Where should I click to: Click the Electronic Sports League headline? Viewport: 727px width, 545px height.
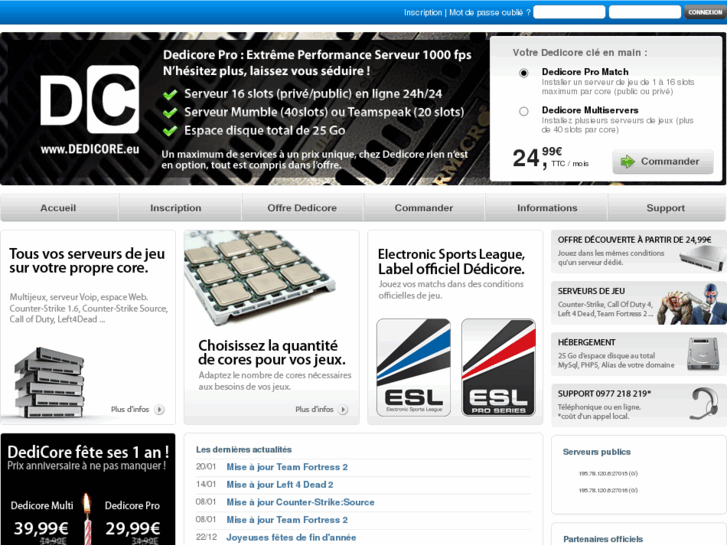[451, 262]
